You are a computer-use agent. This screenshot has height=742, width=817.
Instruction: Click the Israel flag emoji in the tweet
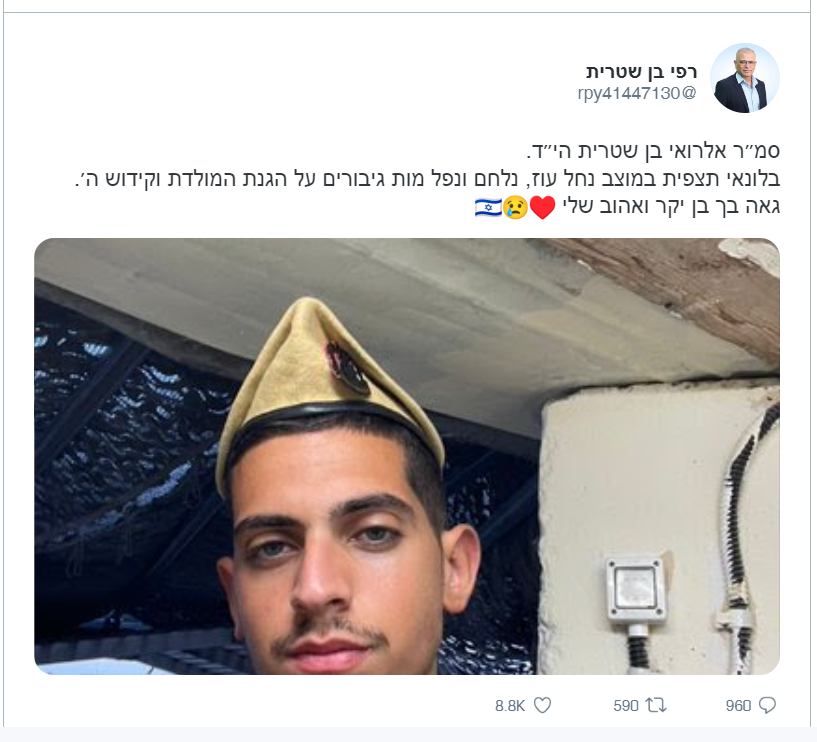click(x=488, y=207)
